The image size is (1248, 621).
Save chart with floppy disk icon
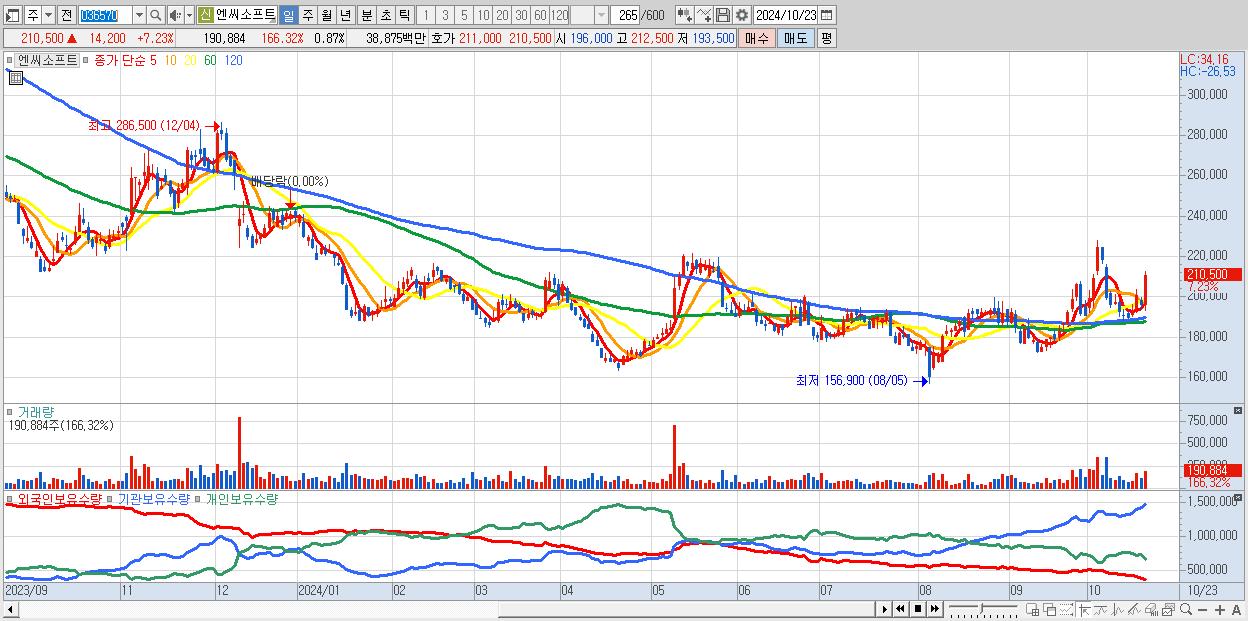click(x=723, y=15)
